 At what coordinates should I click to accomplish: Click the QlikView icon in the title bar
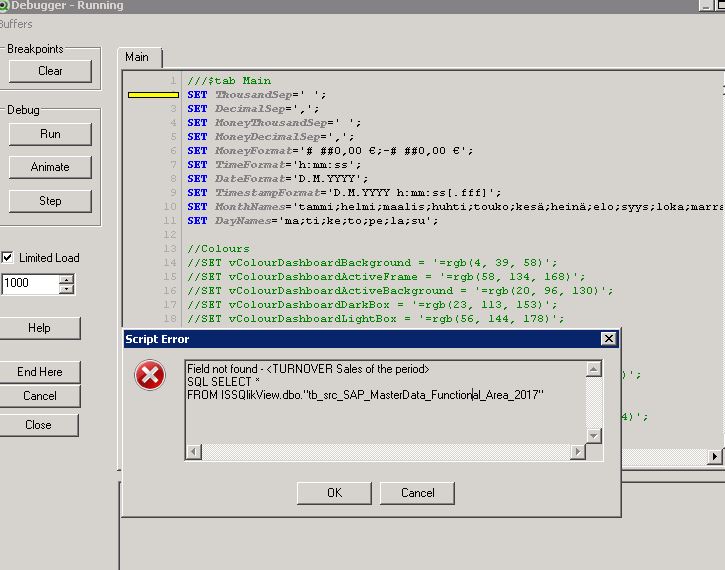pos(4,6)
